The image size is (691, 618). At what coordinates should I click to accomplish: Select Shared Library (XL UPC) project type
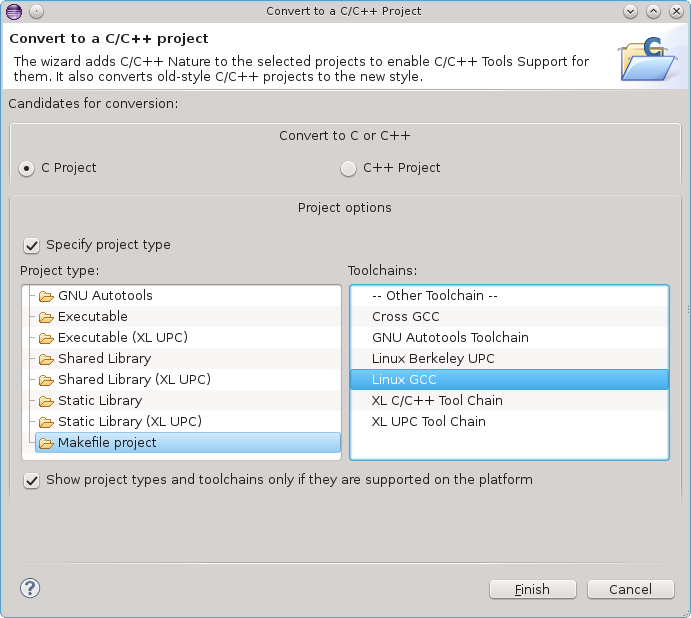[x=134, y=380]
